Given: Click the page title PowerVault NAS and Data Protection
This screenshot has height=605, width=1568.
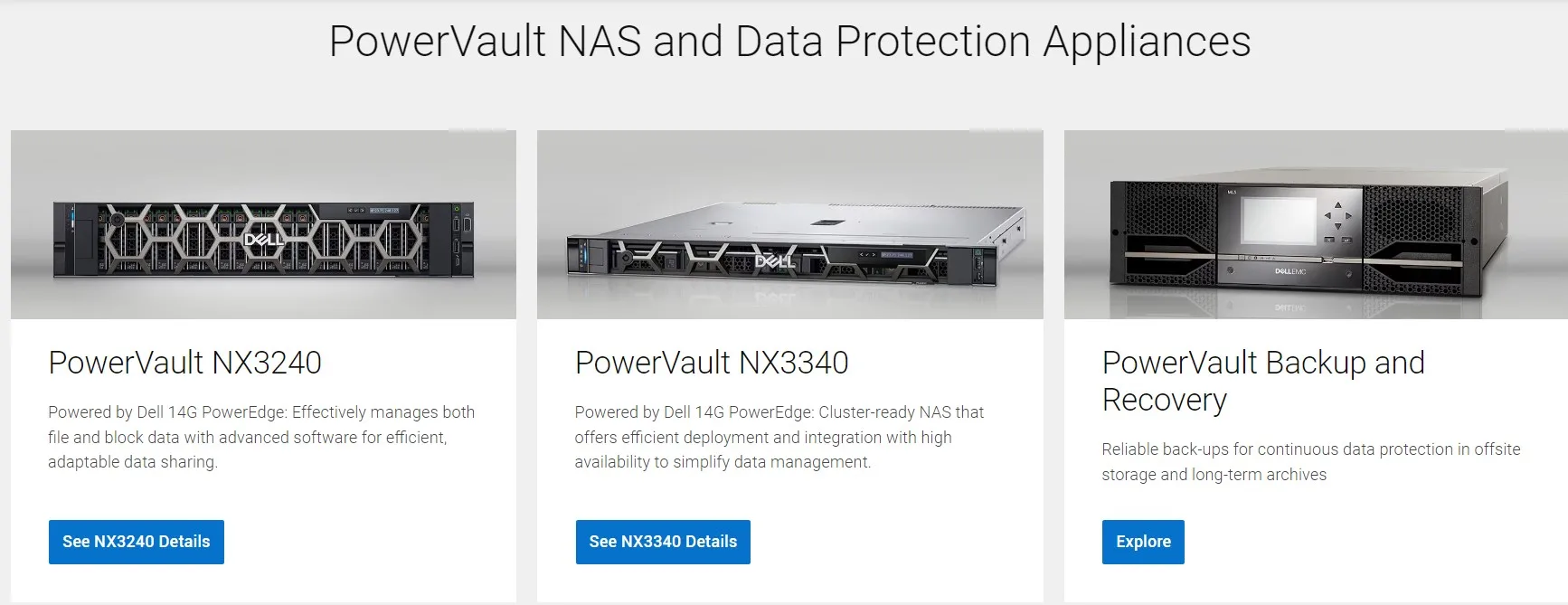Looking at the screenshot, I should click(791, 40).
